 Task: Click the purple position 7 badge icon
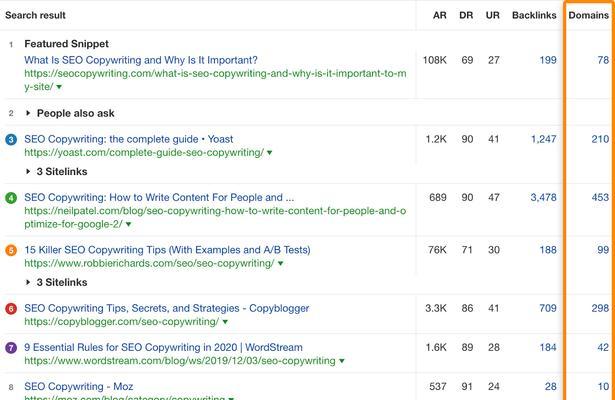tap(11, 348)
